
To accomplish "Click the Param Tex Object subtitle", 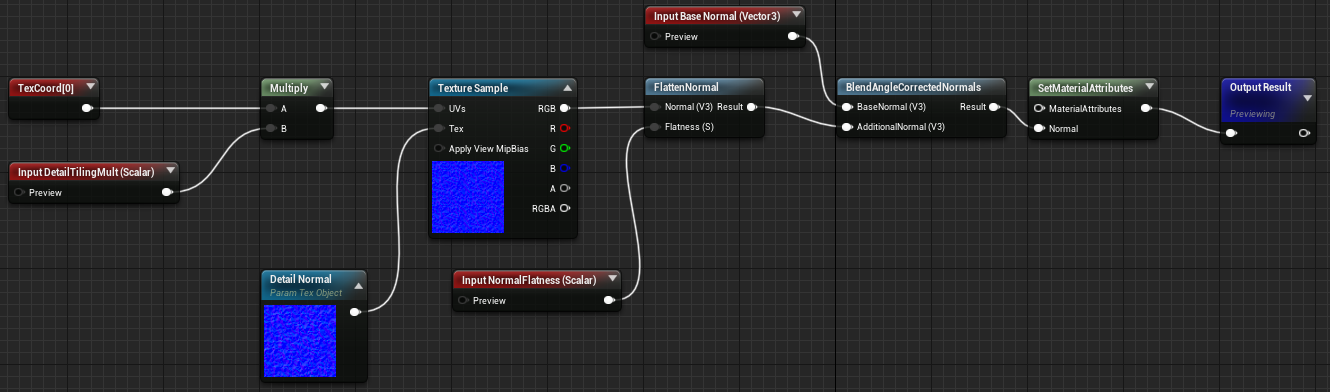I will (306, 293).
